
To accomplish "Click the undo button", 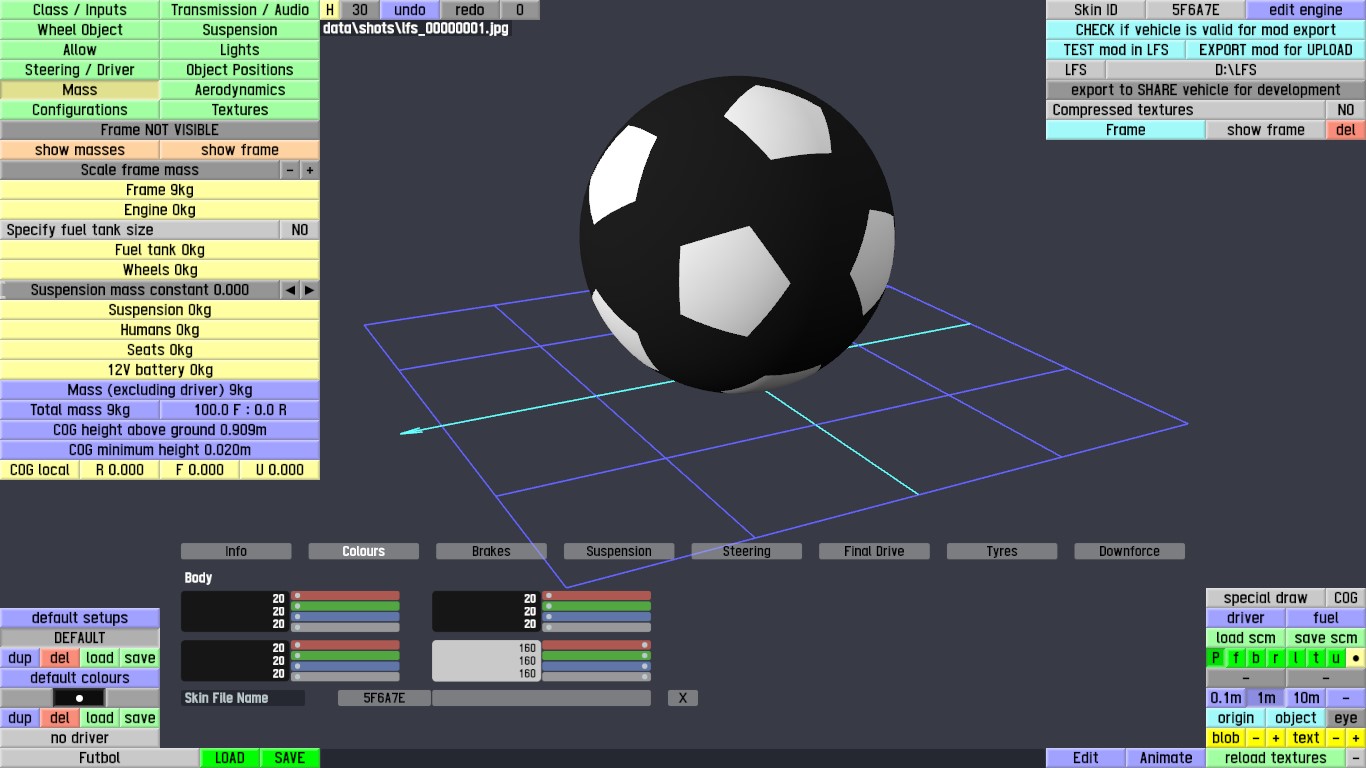I will [x=410, y=10].
